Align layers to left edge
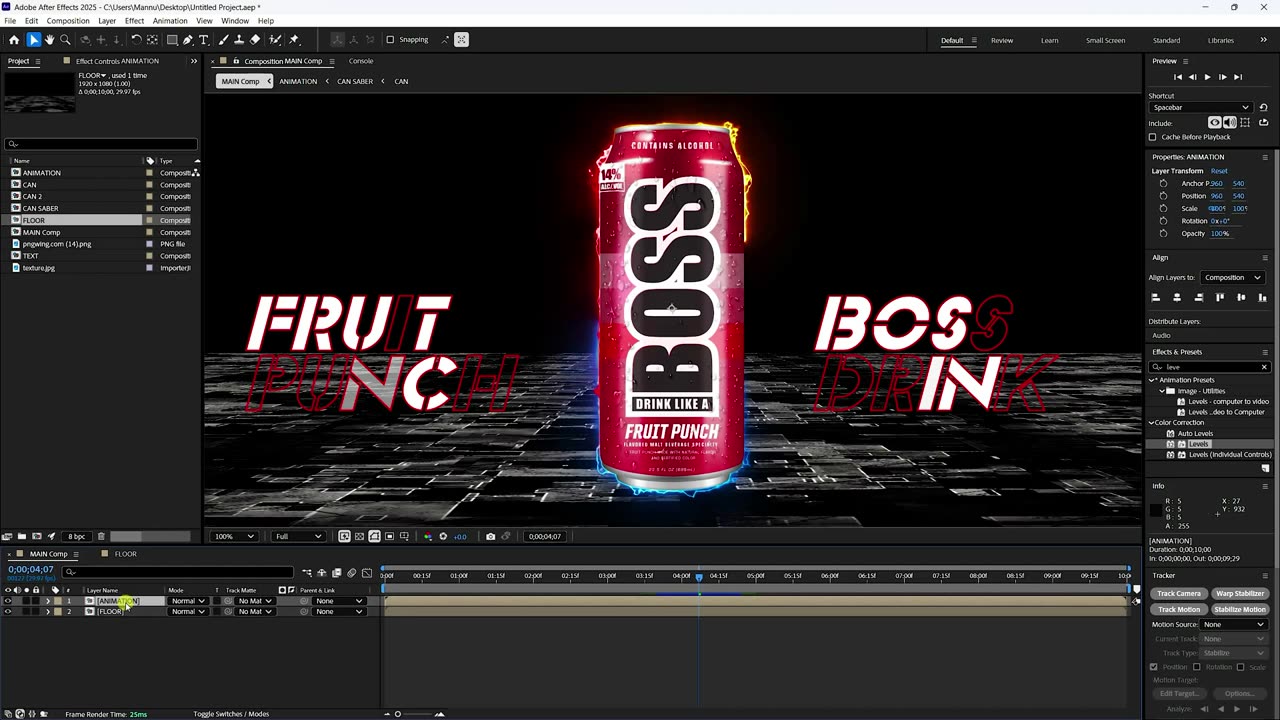The image size is (1280, 720). click(x=1155, y=297)
